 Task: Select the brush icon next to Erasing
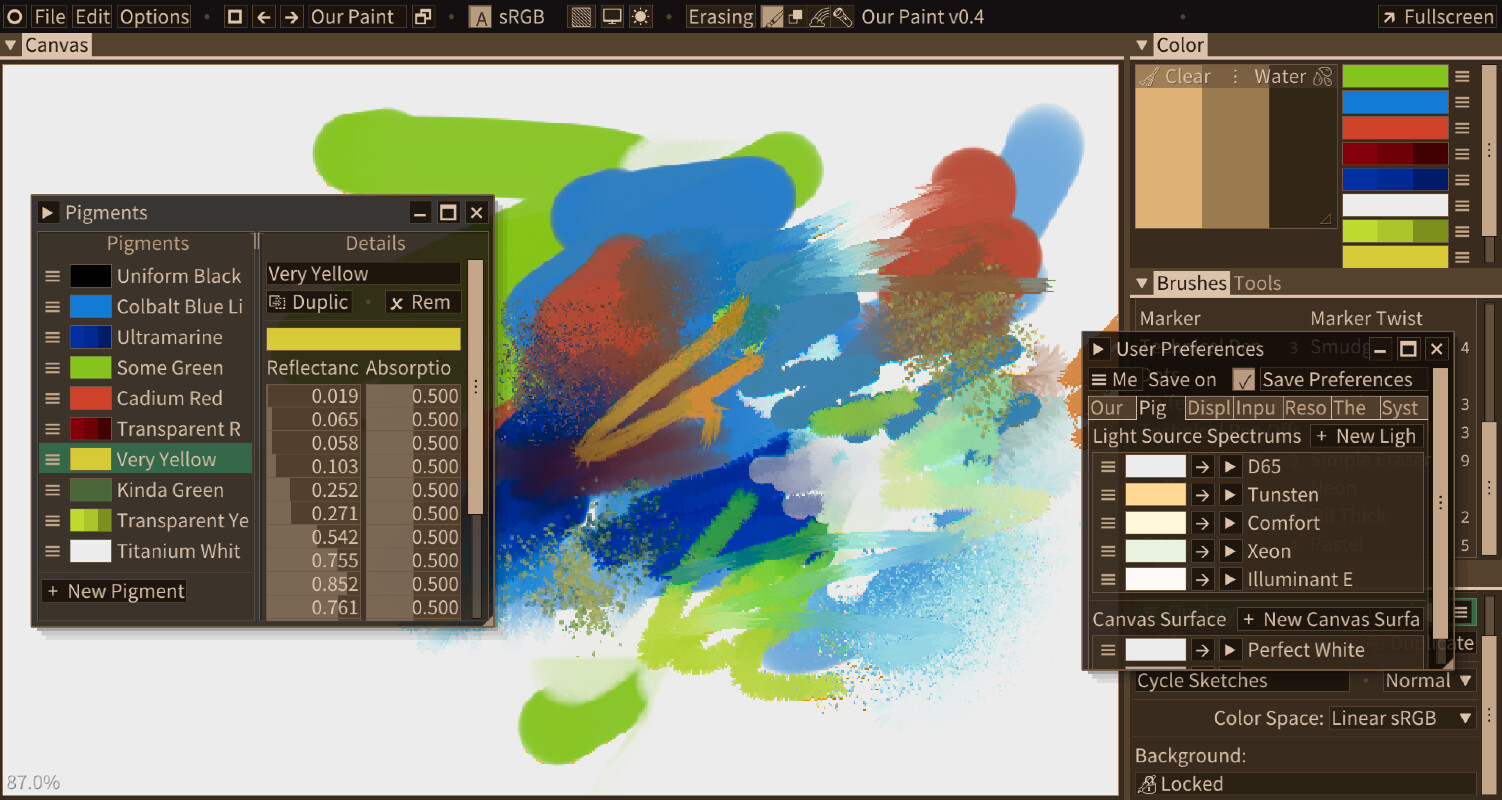(x=772, y=17)
